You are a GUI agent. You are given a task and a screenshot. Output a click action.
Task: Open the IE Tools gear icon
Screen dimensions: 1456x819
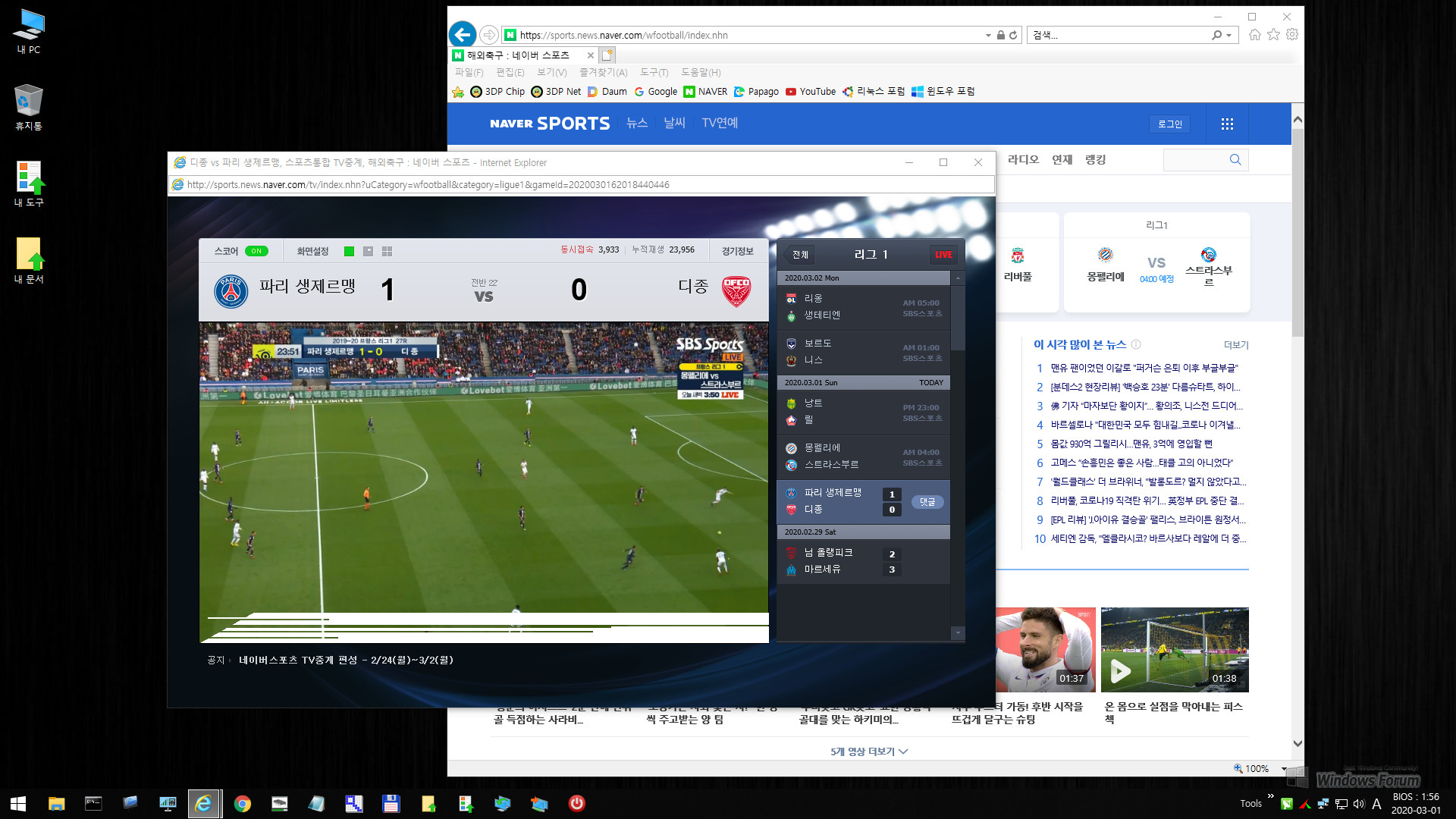click(1292, 35)
